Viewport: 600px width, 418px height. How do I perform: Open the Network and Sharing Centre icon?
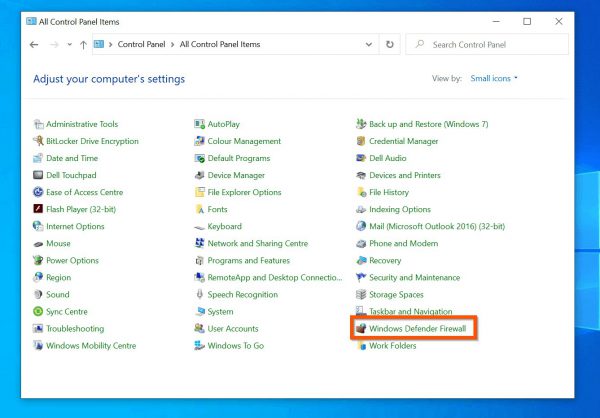[200, 244]
